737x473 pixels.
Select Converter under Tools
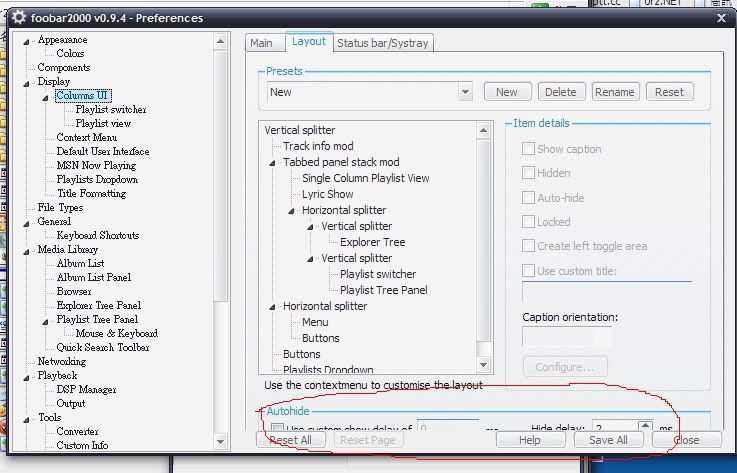(77, 431)
